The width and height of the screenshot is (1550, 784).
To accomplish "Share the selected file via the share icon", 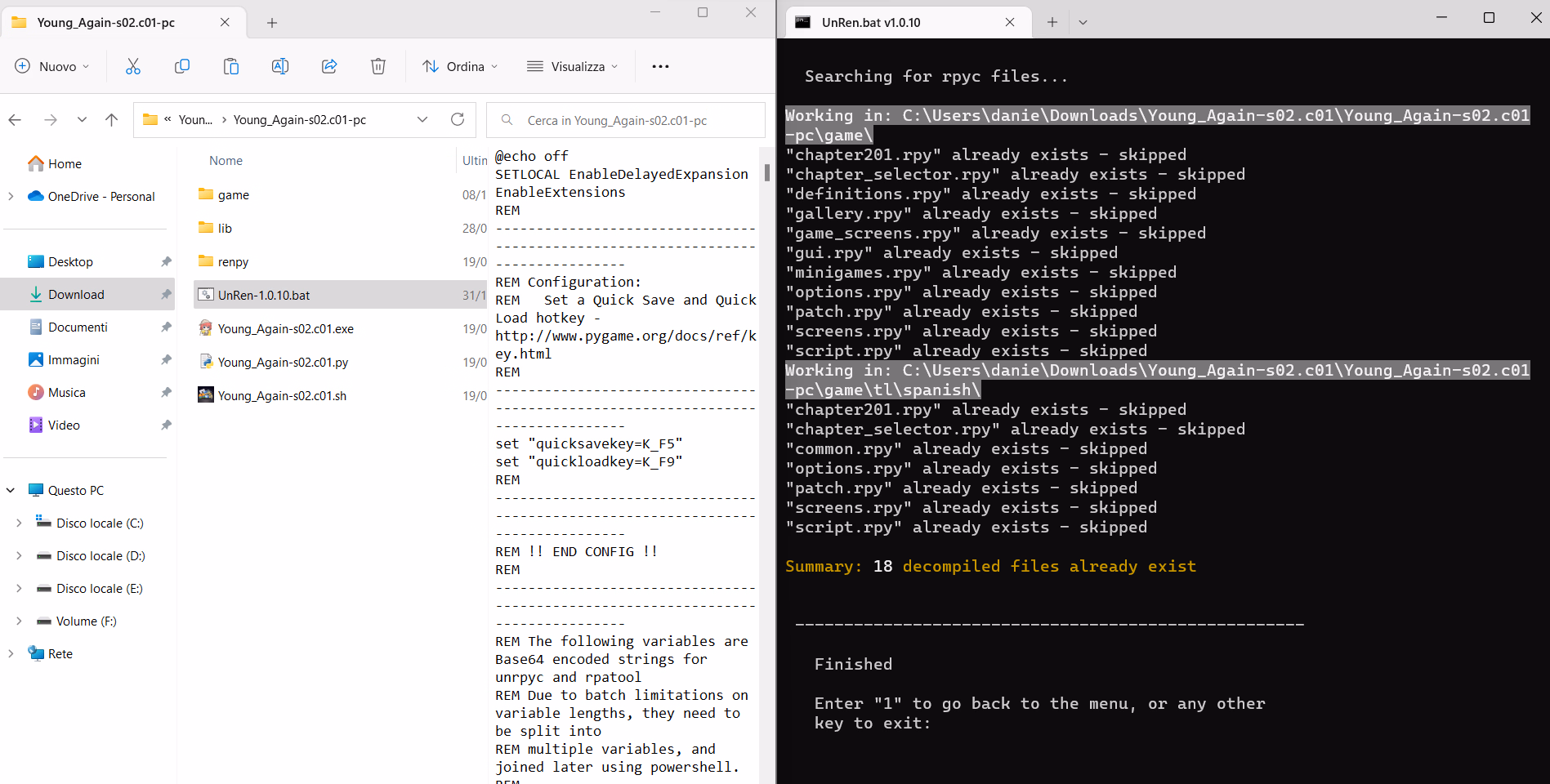I will [x=329, y=66].
